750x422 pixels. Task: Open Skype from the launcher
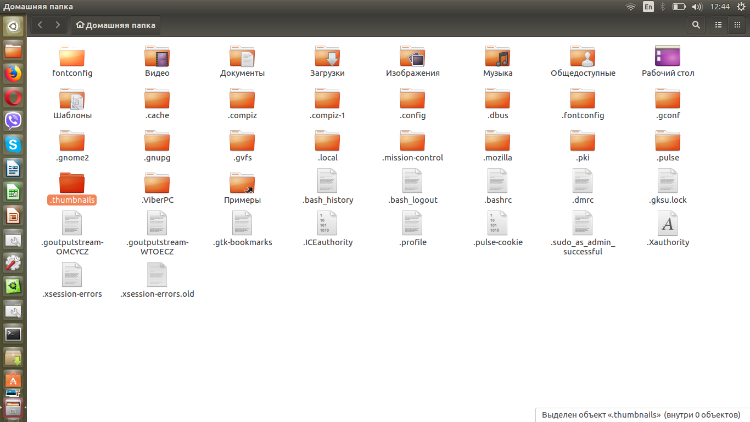point(13,145)
